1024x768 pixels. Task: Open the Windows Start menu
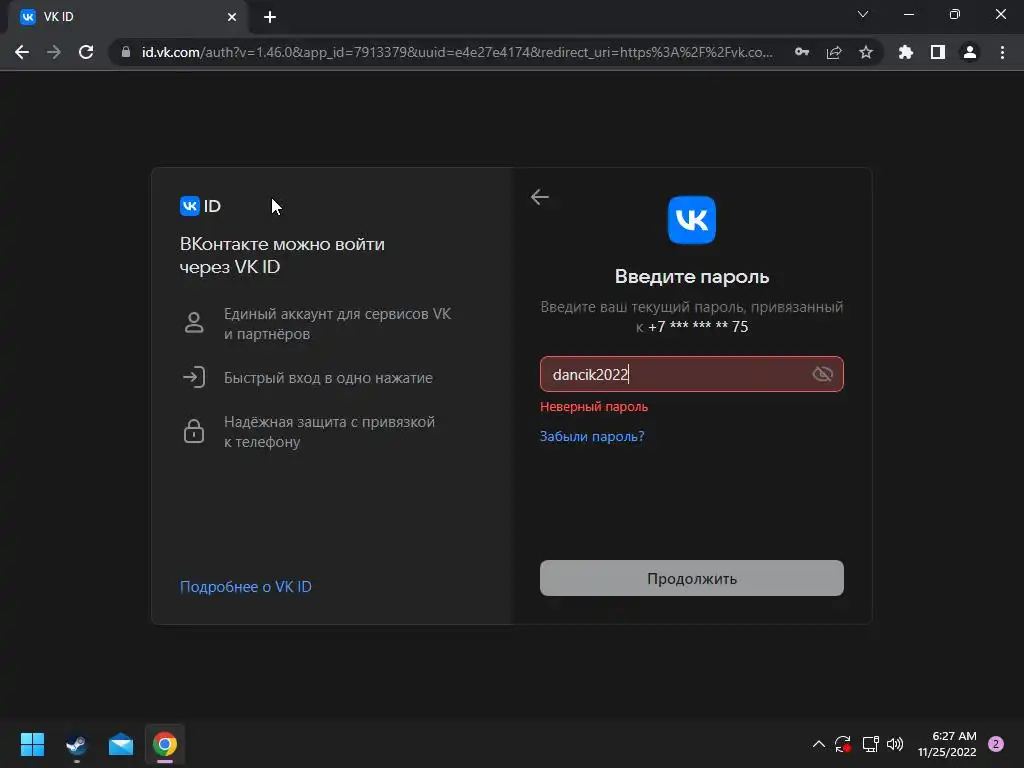[x=32, y=744]
